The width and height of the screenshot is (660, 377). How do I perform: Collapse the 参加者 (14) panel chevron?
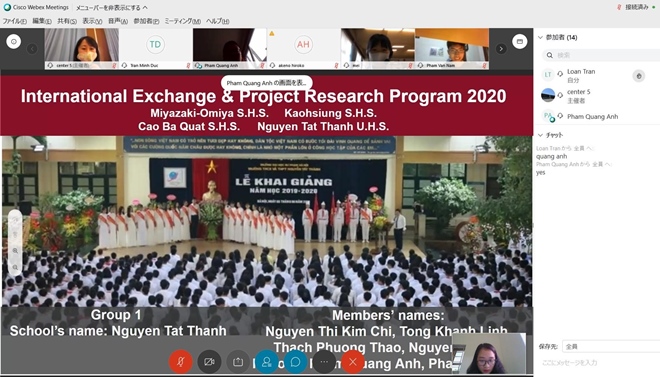(x=540, y=37)
